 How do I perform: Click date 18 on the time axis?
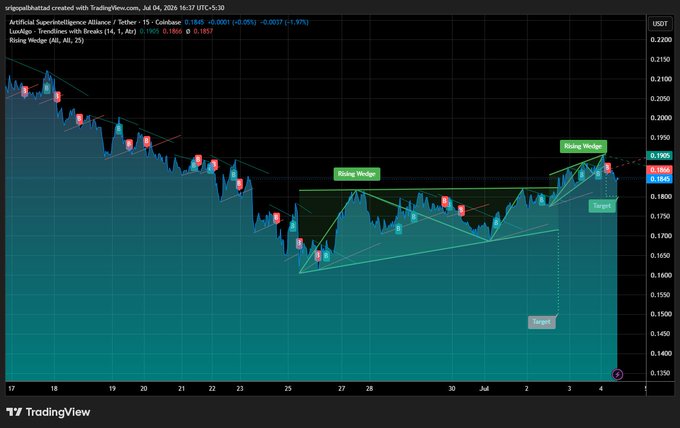(54, 389)
